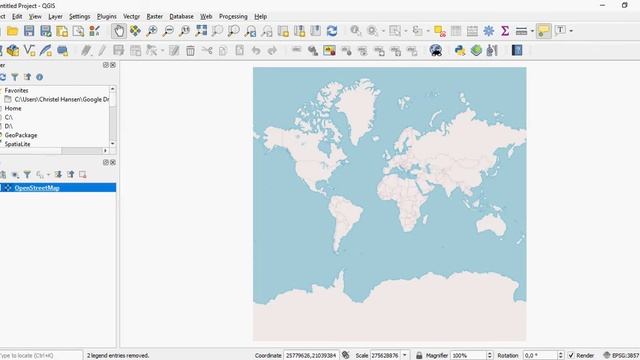Open the Help menu
This screenshot has width=640, height=360.
point(261,17)
